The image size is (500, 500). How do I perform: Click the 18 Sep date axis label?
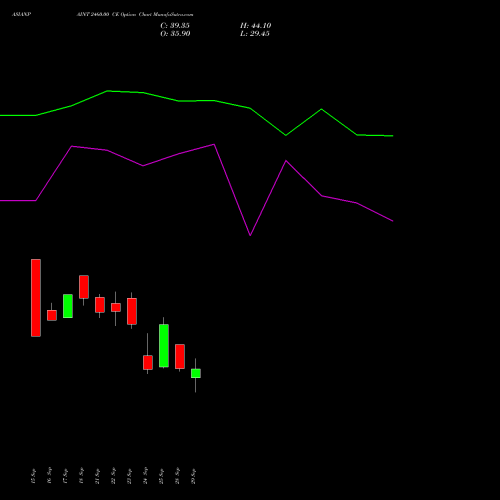[x=81, y=476]
